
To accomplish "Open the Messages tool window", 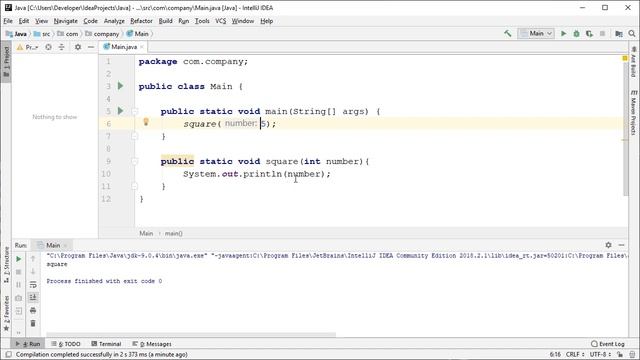I will (152, 344).
